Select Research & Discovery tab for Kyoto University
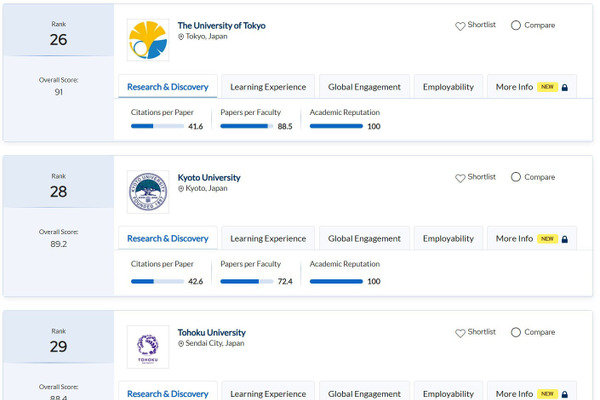The height and width of the screenshot is (400, 600). click(x=168, y=239)
